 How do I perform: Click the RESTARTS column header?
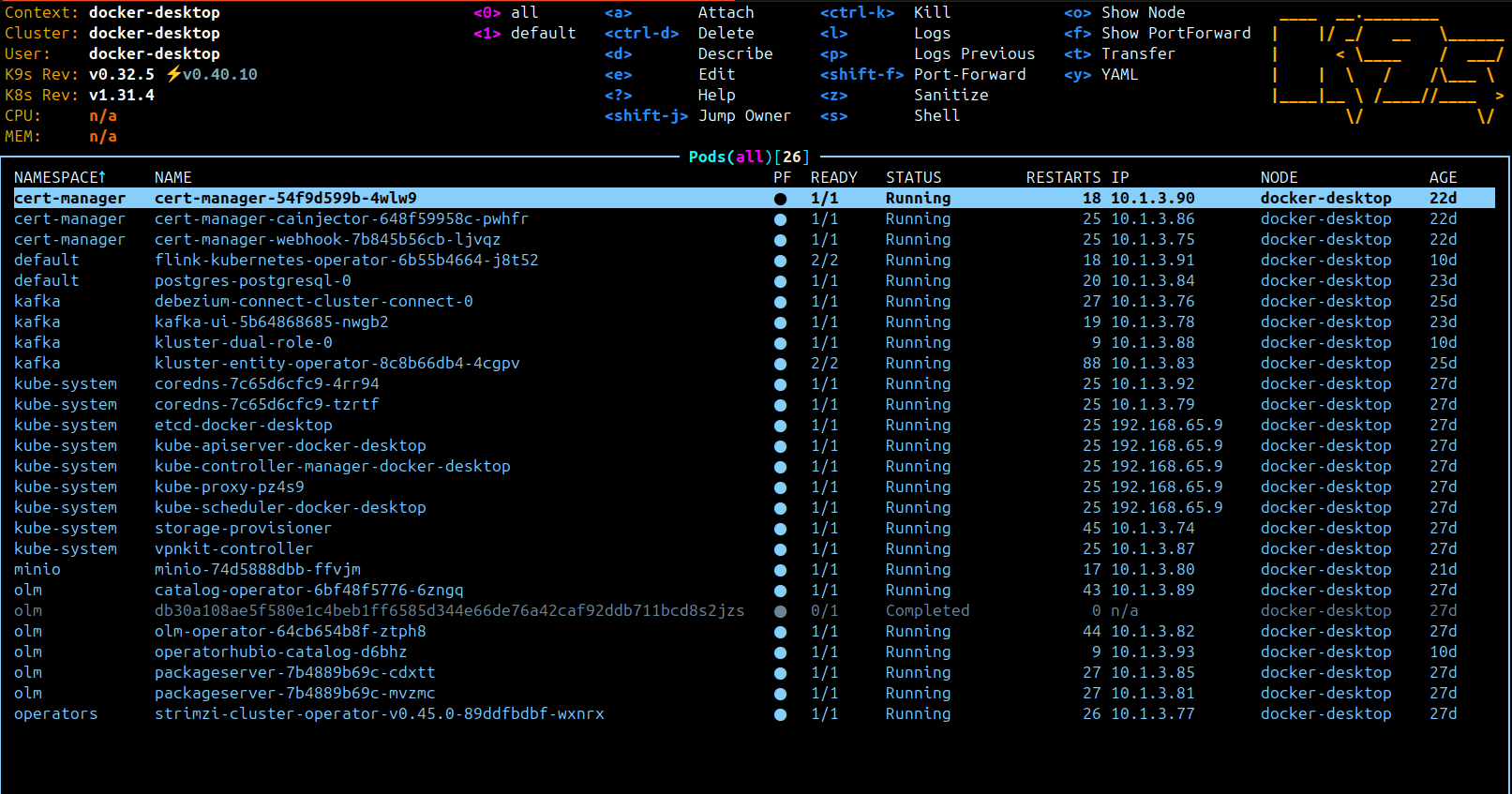point(1063,177)
